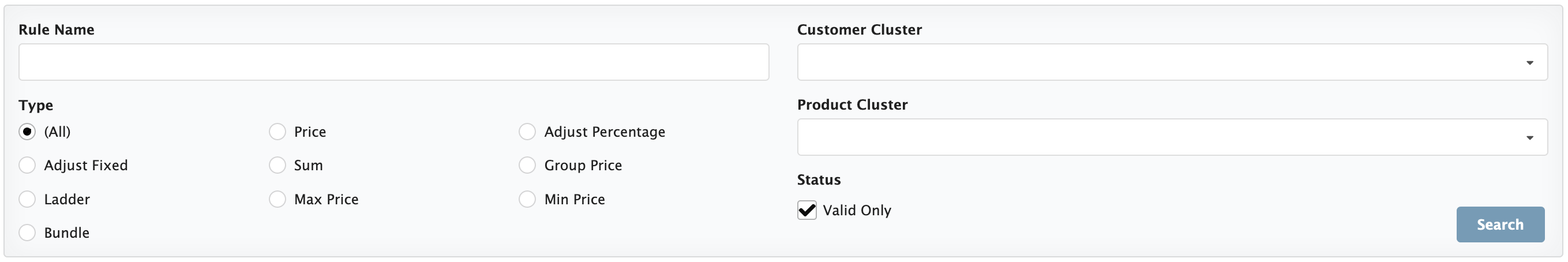Click the Group Price label text
Image resolution: width=1568 pixels, height=262 pixels.
[583, 165]
